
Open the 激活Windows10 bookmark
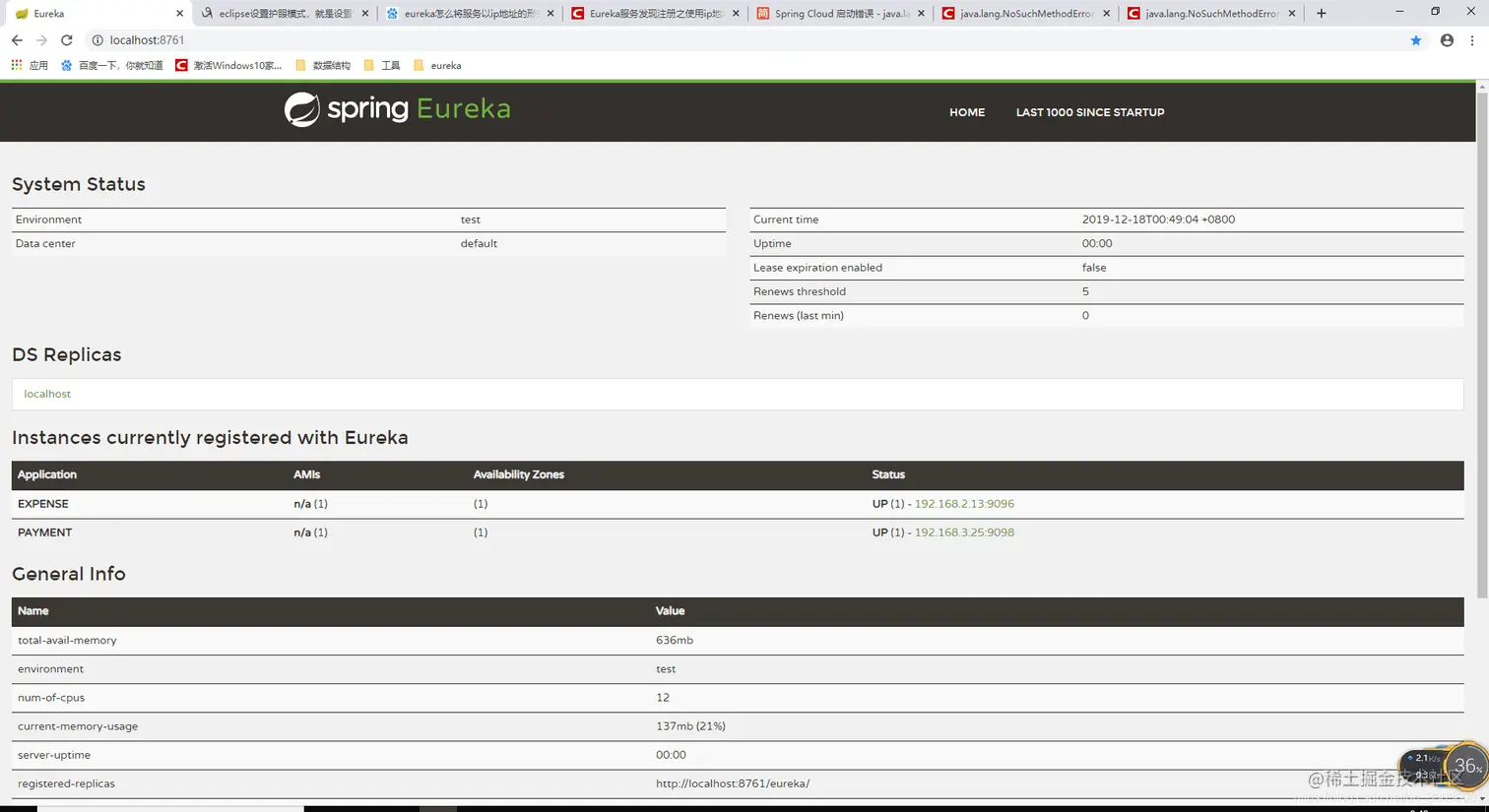[x=228, y=65]
